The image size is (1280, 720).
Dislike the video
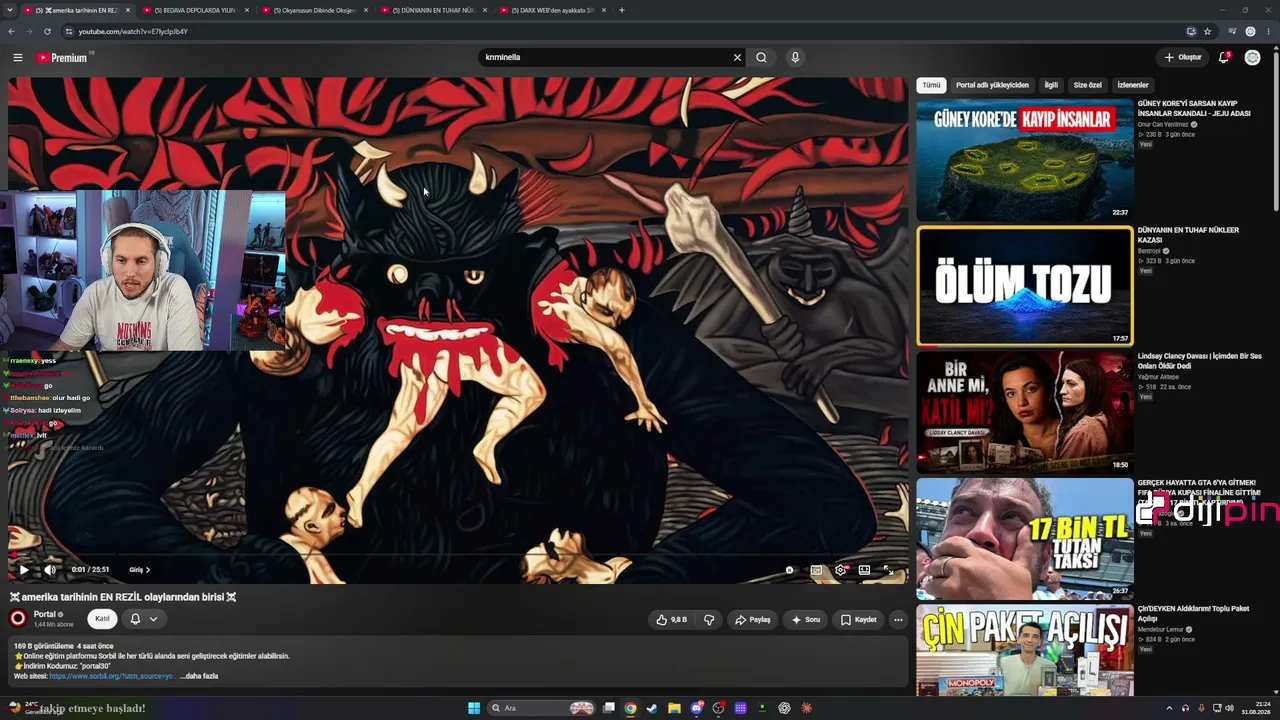tap(709, 620)
